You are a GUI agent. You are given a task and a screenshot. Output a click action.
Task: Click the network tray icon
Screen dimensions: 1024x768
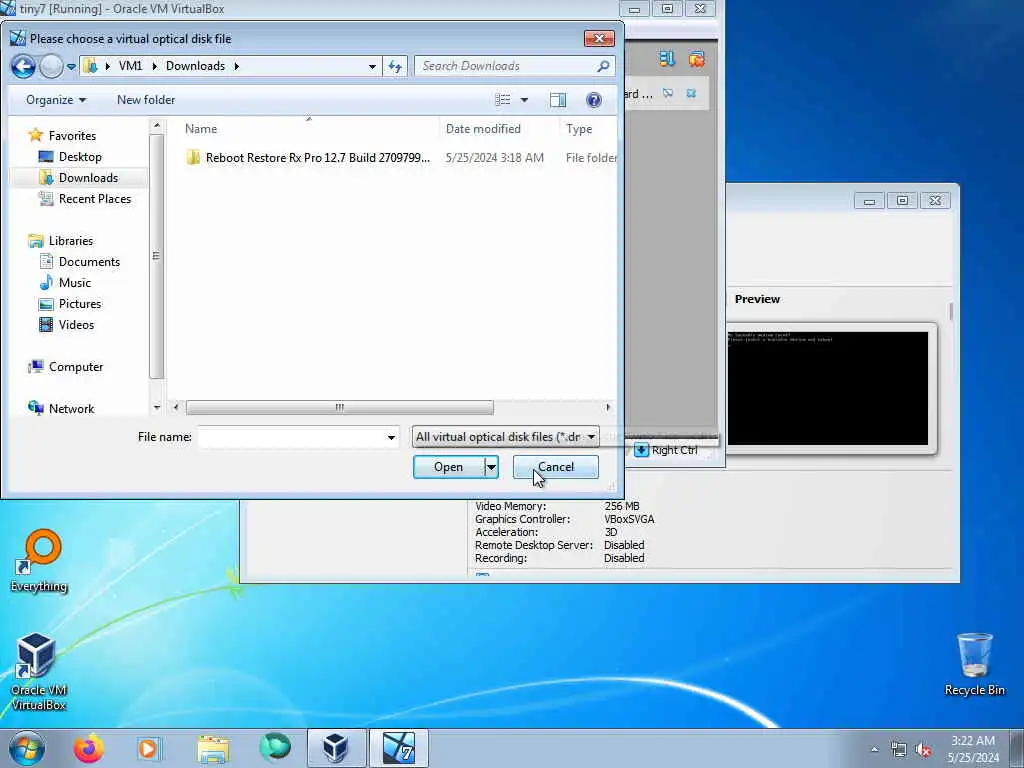pyautogui.click(x=899, y=749)
